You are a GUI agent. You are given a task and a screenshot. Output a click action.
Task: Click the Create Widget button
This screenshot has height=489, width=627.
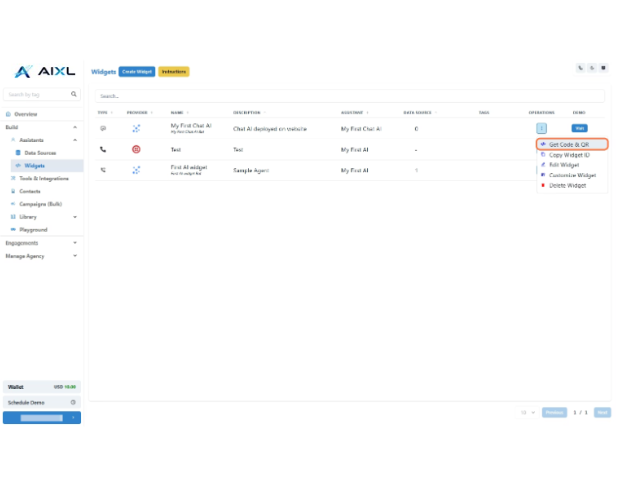coord(136,72)
